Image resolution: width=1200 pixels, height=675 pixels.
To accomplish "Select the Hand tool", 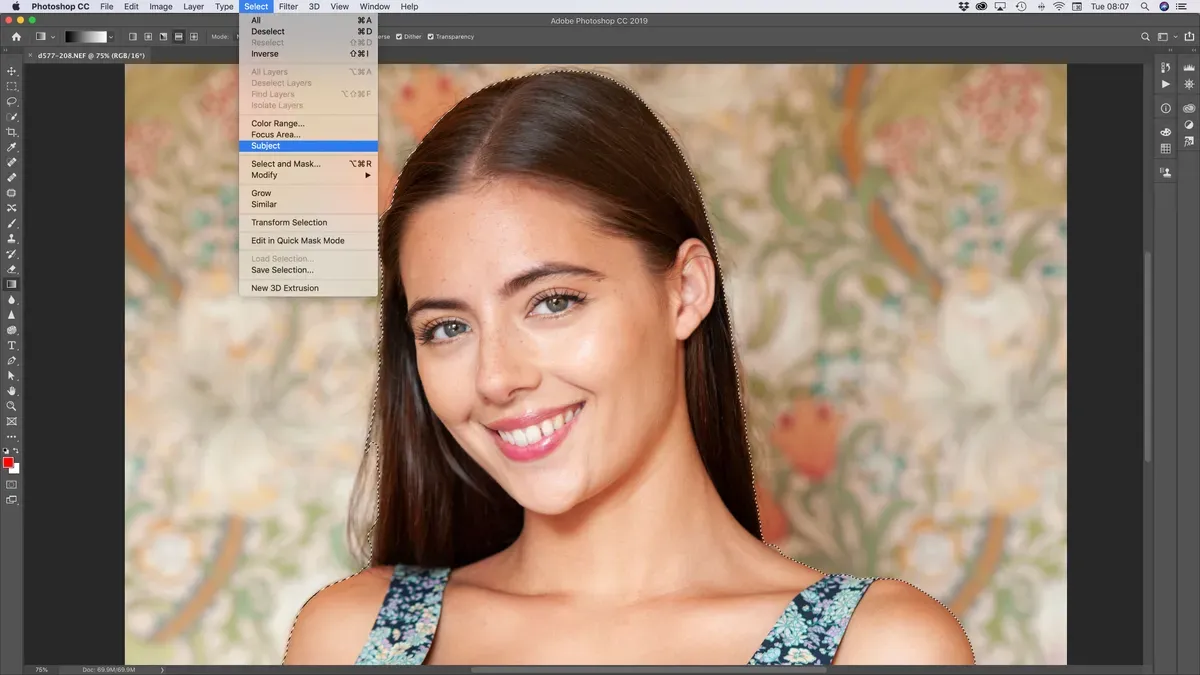I will point(12,390).
